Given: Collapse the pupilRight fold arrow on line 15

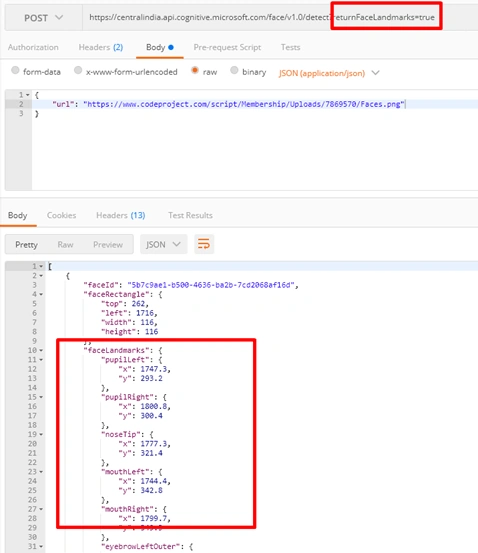Looking at the screenshot, I should pyautogui.click(x=41, y=397).
